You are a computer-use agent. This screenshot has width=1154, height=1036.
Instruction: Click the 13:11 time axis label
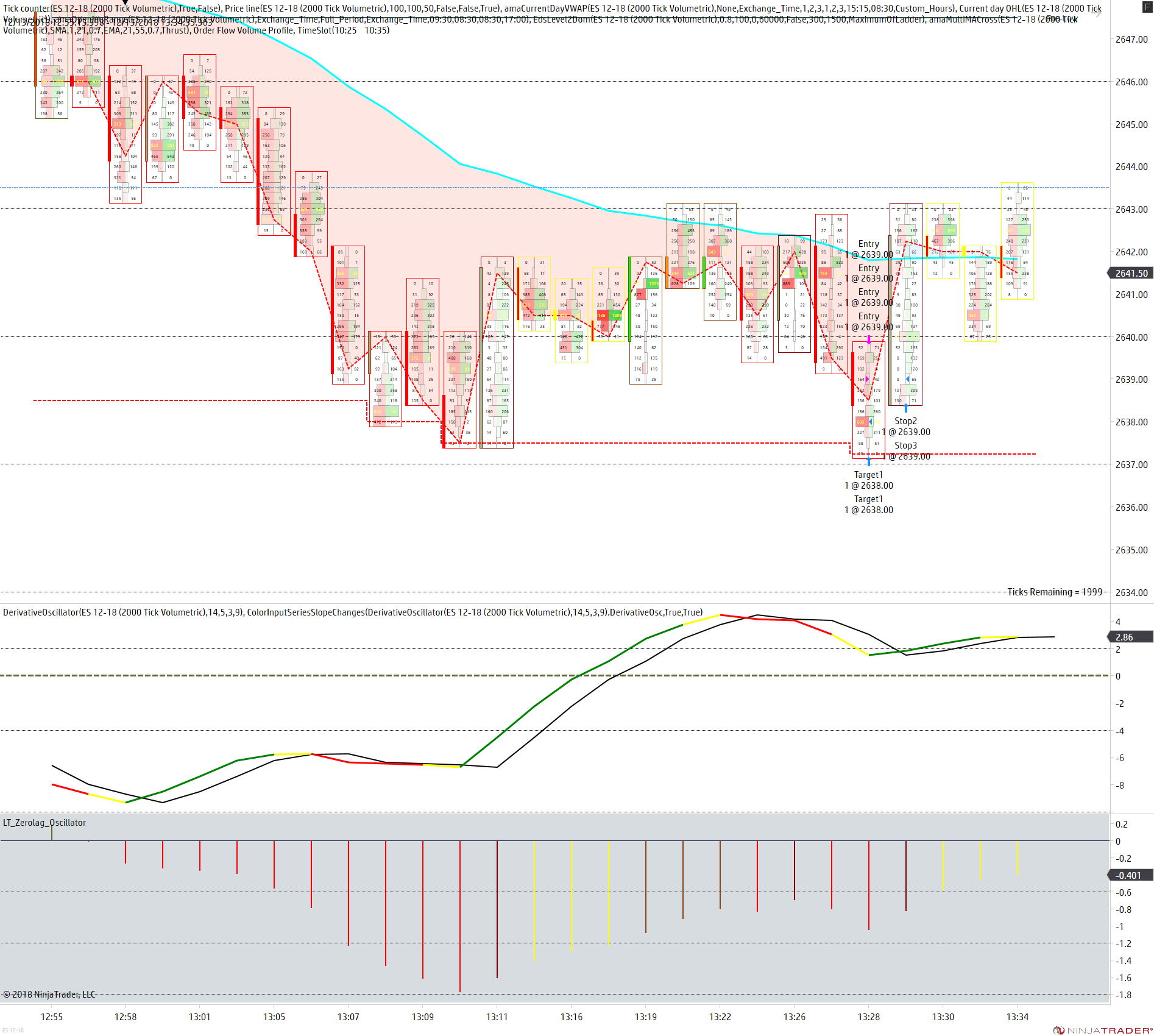(x=497, y=1016)
